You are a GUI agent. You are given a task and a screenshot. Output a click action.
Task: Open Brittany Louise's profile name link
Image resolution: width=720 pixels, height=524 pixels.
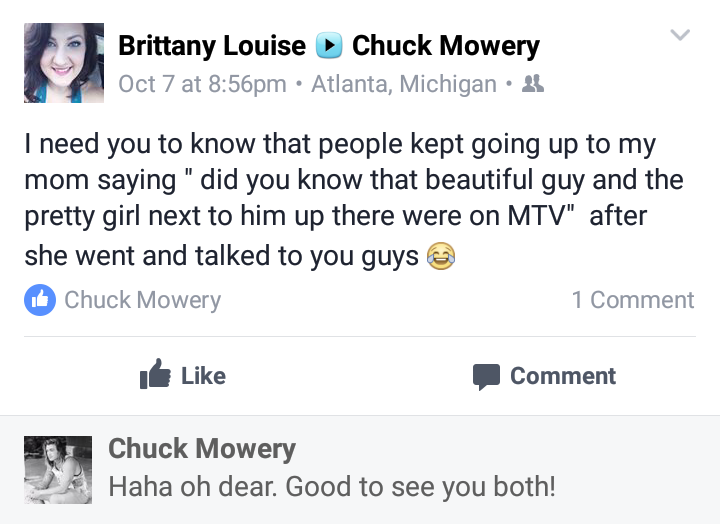click(212, 46)
